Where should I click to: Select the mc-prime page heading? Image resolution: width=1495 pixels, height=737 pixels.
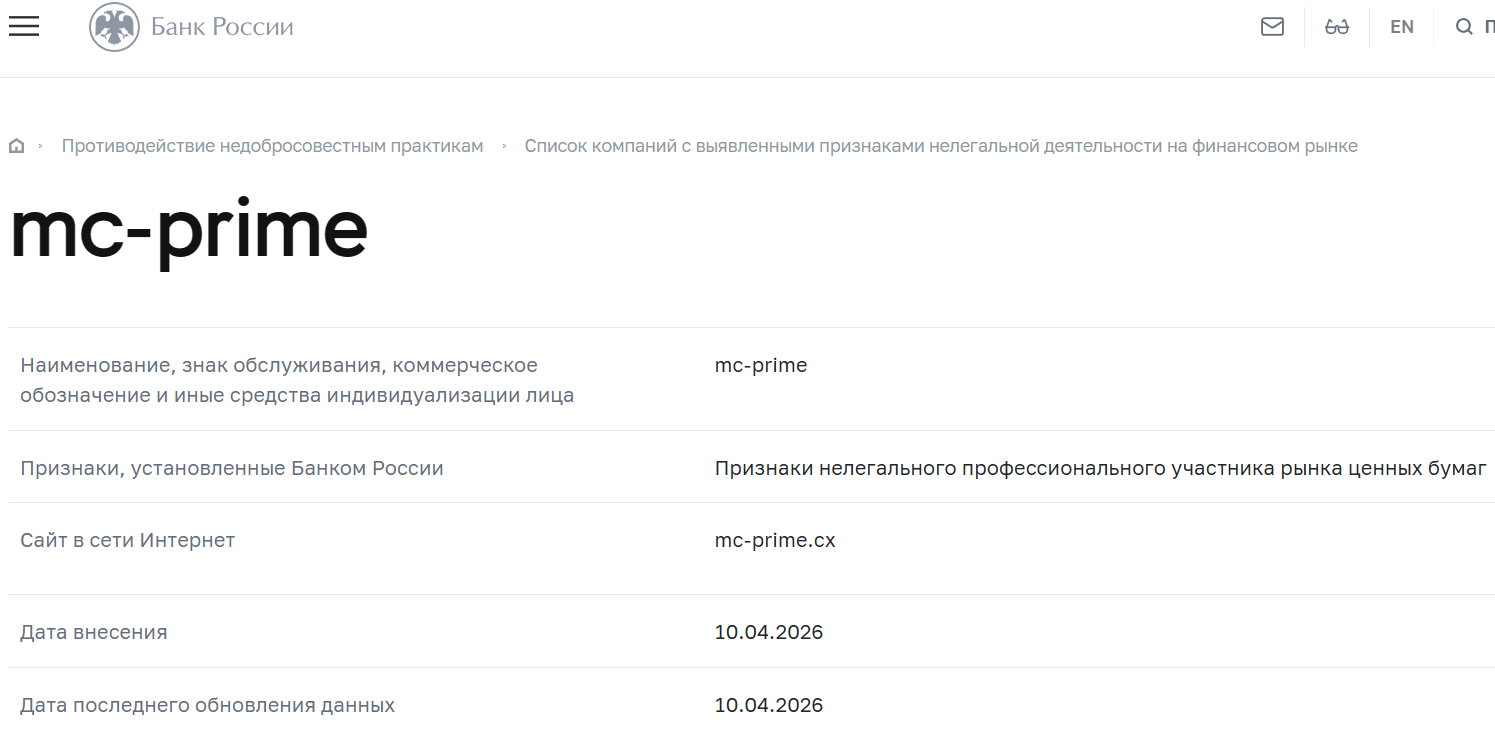188,230
